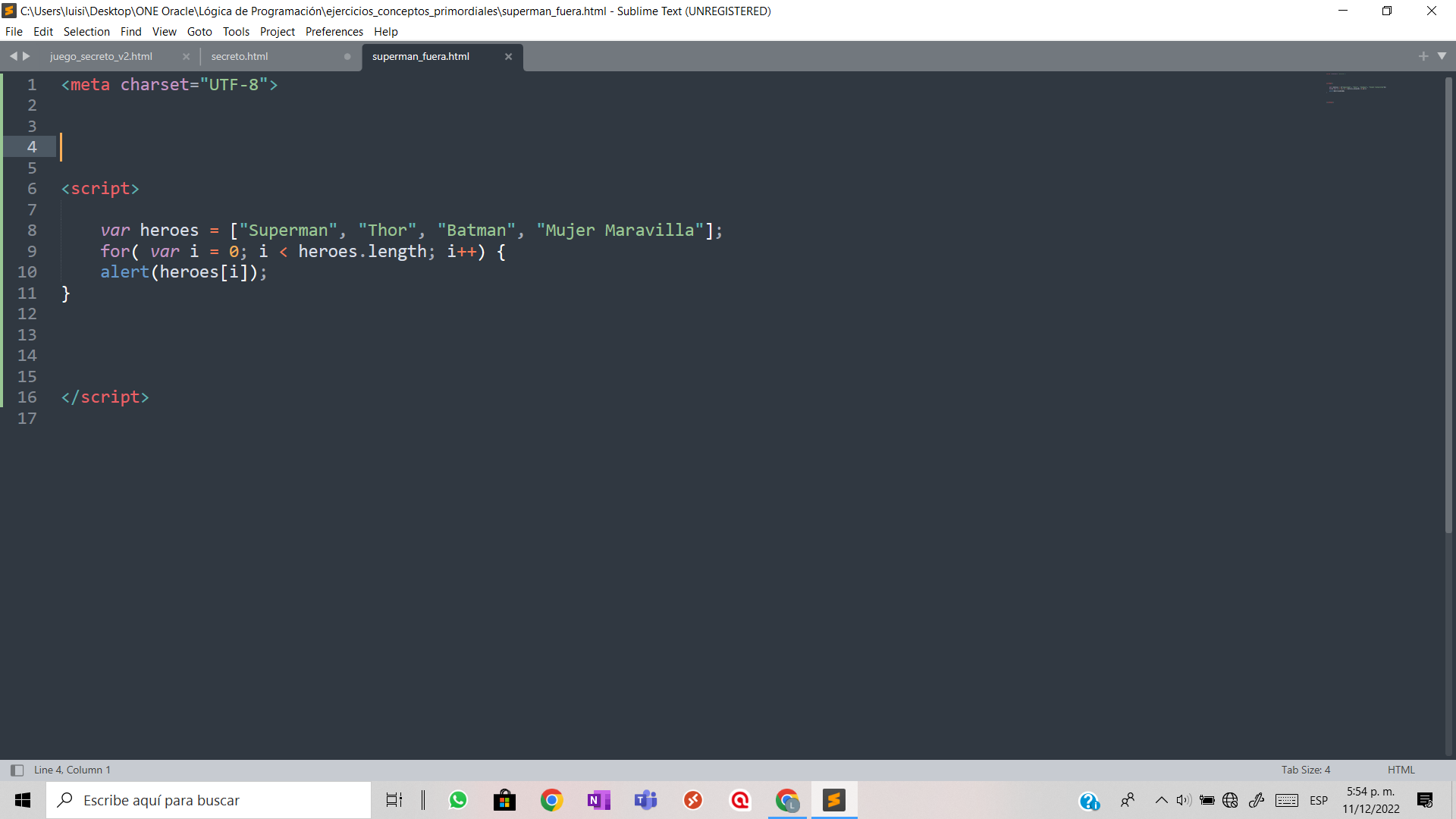The height and width of the screenshot is (819, 1456).
Task: Select the superman_fuera.html tab
Action: coord(421,57)
